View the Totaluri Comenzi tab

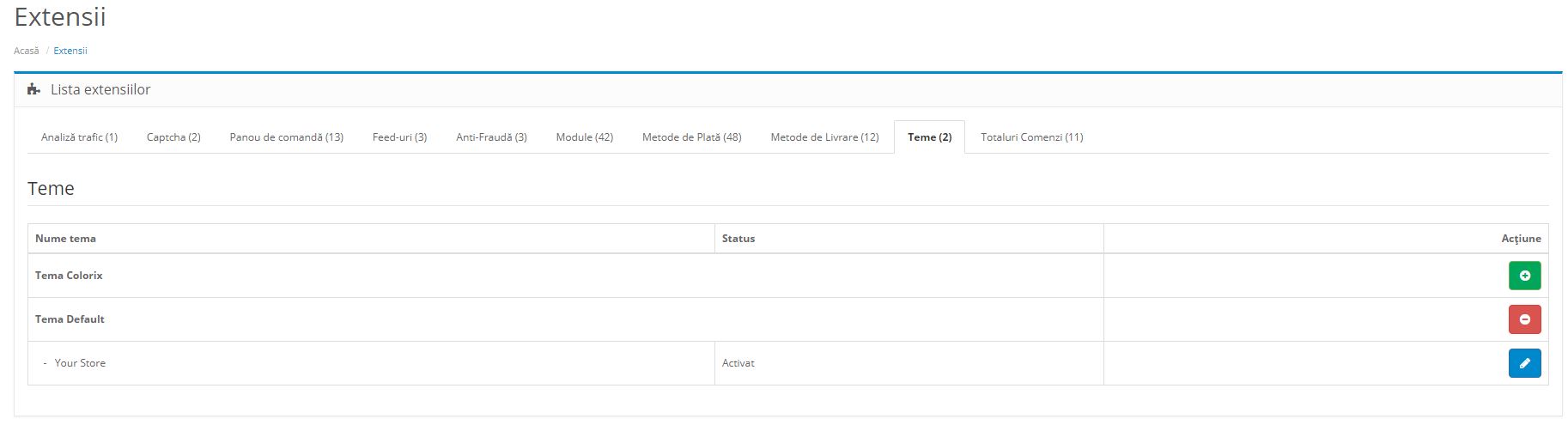click(1031, 137)
